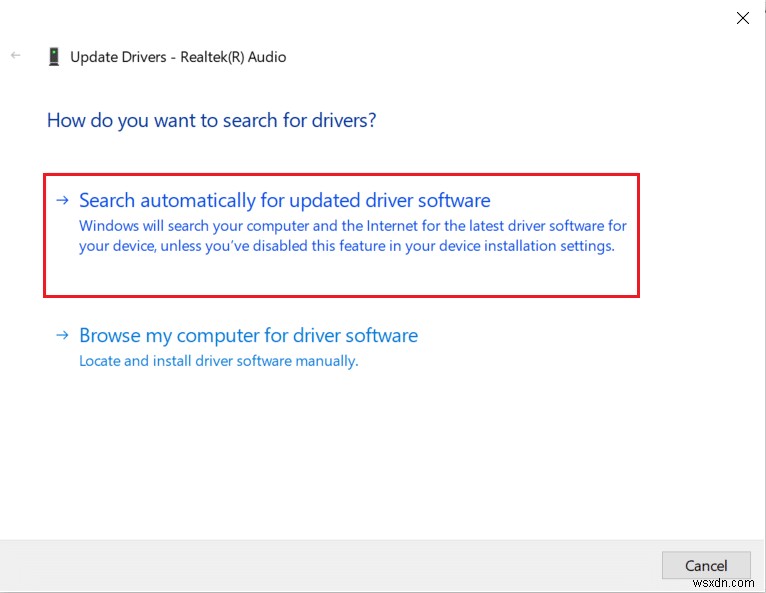Screen dimensions: 766x593
Task: Click the Realtek audio device icon
Action: coord(54,57)
